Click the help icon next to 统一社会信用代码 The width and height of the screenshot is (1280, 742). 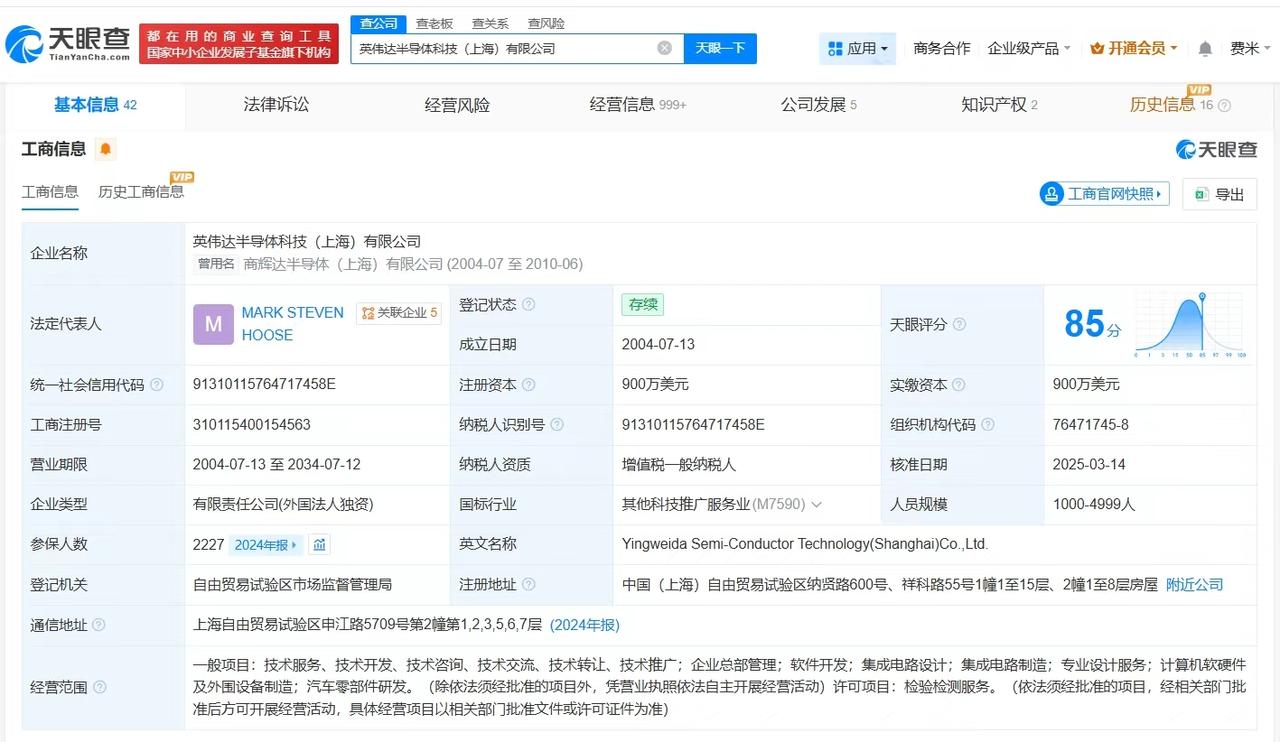(156, 384)
